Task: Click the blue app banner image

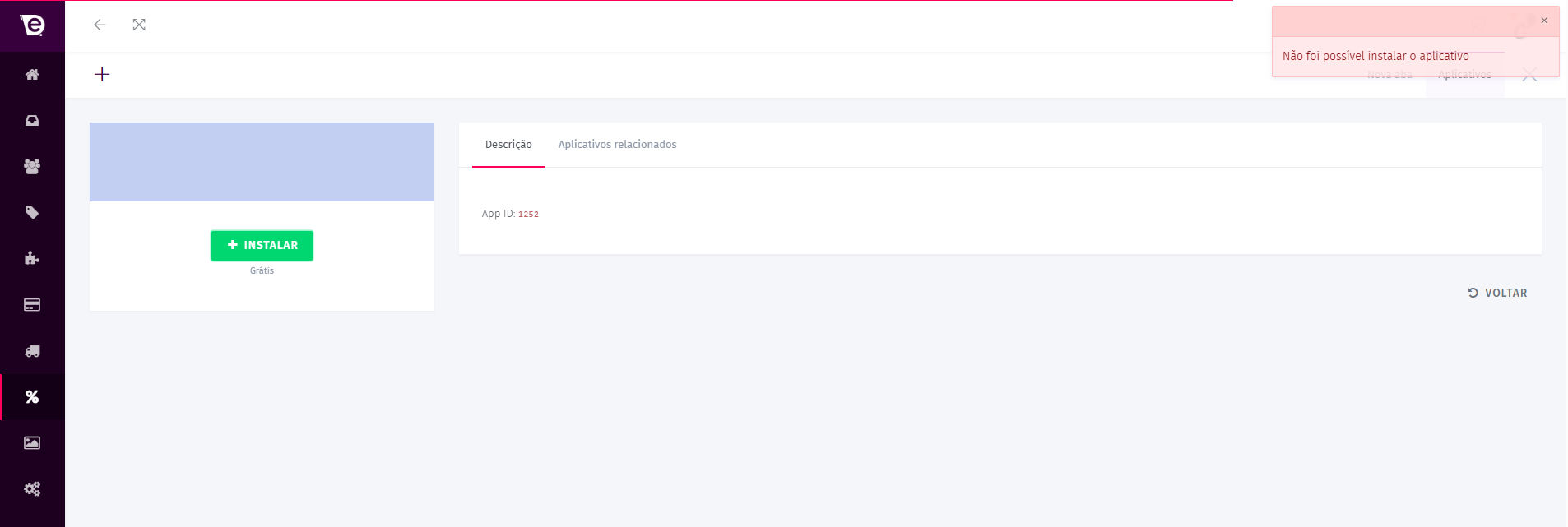Action: pos(262,162)
